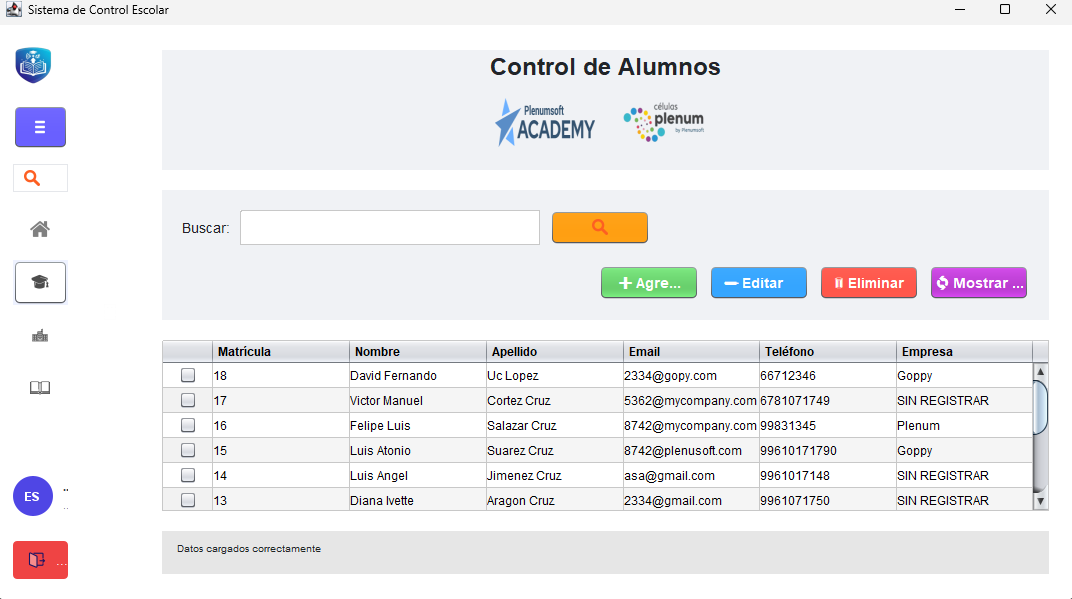1072x599 pixels.
Task: Select the school building icon in the sidebar
Action: pyautogui.click(x=39, y=335)
